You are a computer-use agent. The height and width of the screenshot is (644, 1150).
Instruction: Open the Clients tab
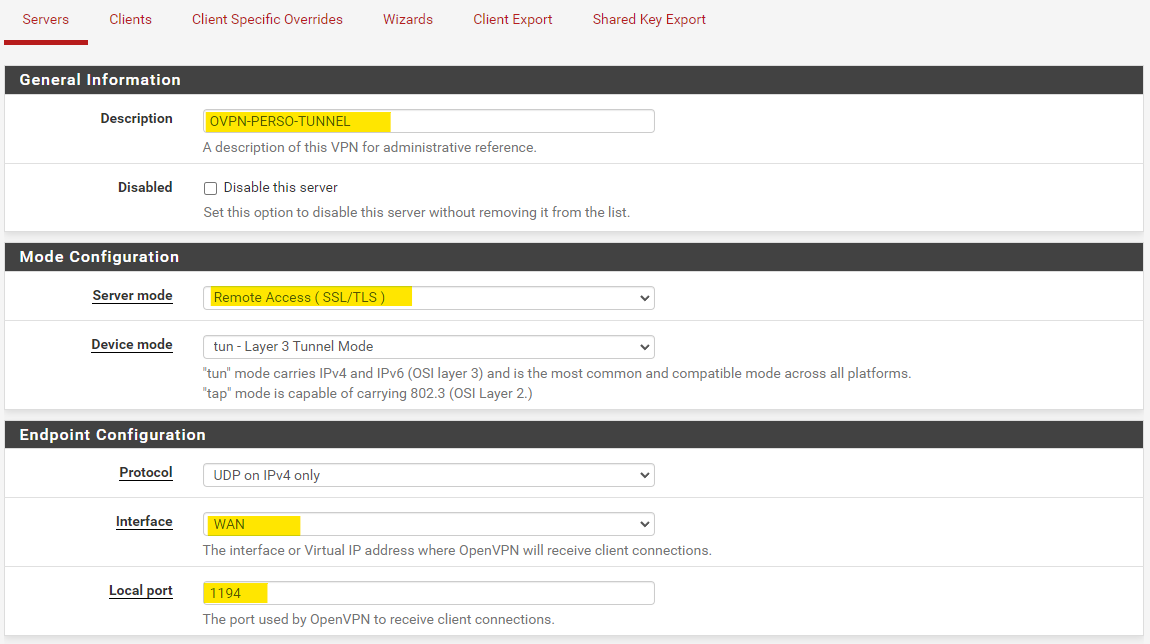coord(130,19)
